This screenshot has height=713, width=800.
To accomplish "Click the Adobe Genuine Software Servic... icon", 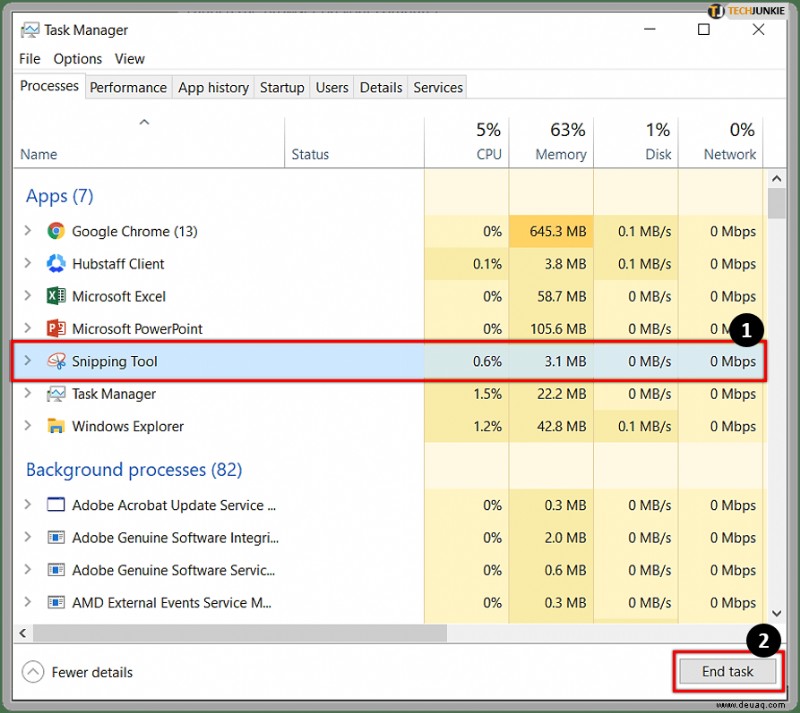I will pyautogui.click(x=56, y=570).
